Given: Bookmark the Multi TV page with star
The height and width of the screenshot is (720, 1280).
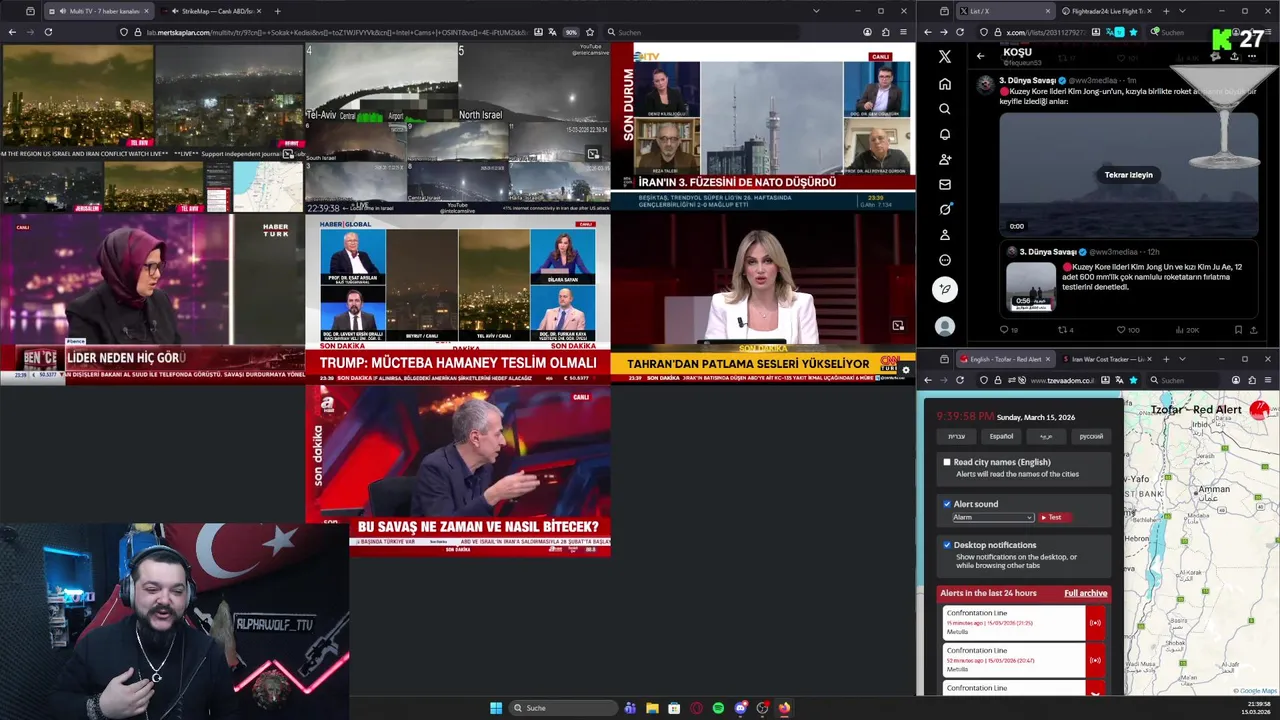Looking at the screenshot, I should point(590,32).
